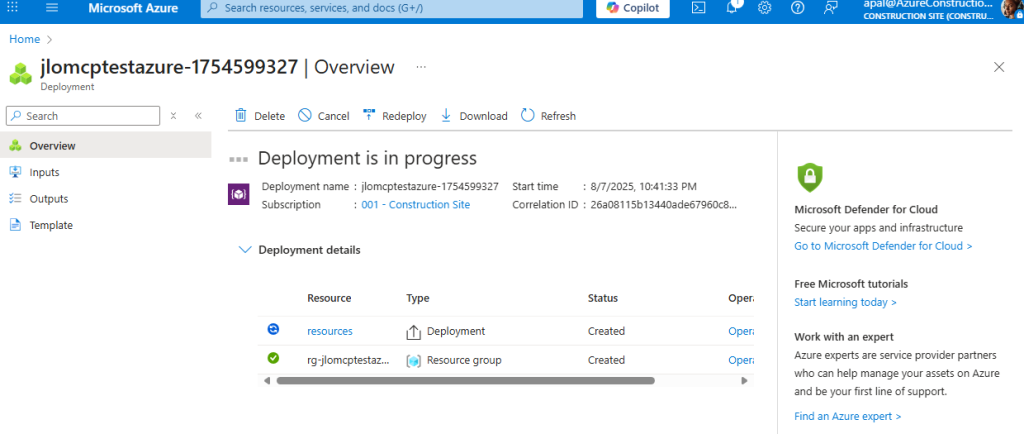Click the Copilot button
This screenshot has width=1024, height=434.
[633, 8]
